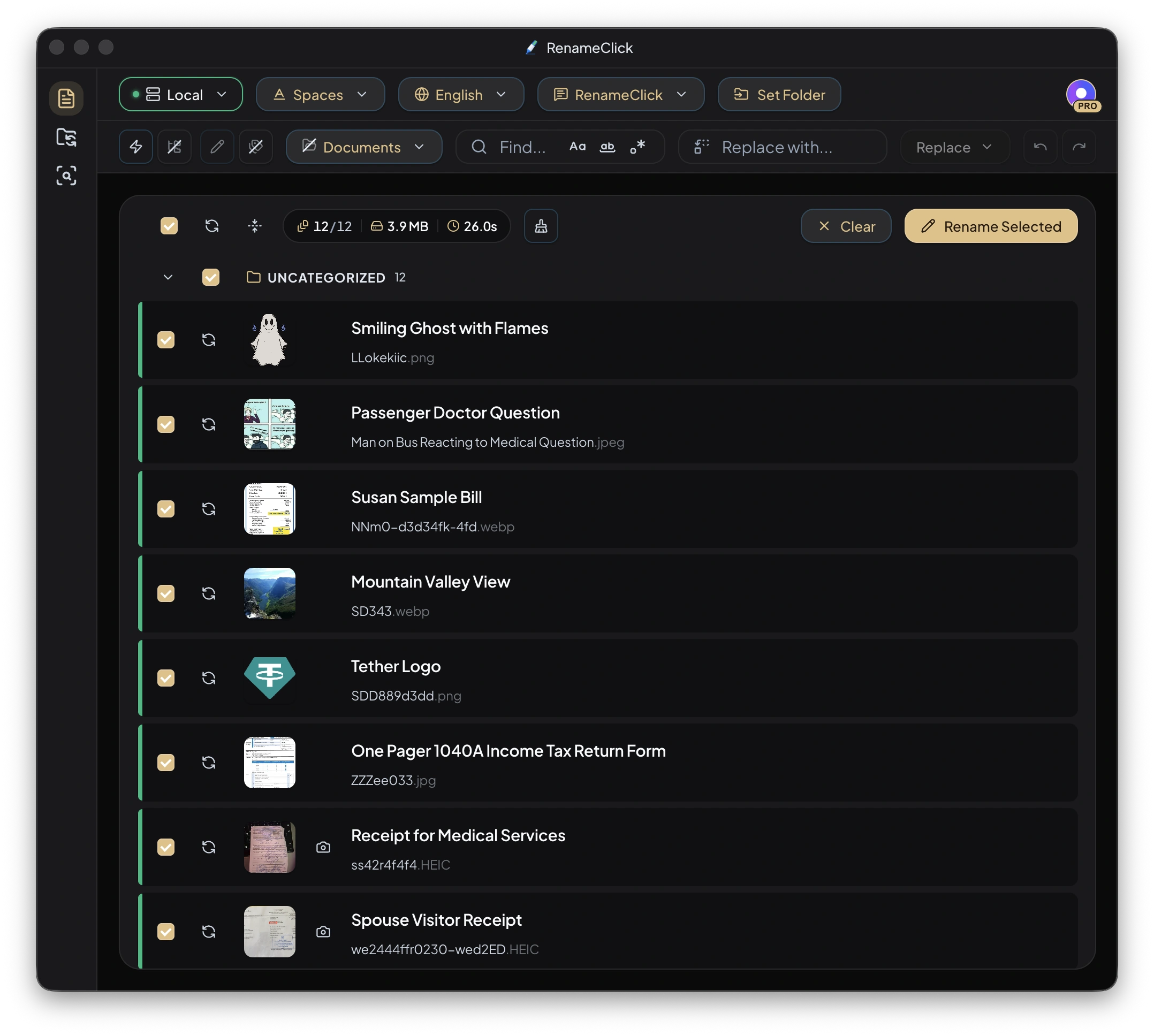Open folder sync icon in left sidebar
This screenshot has width=1154, height=1036.
(66, 137)
